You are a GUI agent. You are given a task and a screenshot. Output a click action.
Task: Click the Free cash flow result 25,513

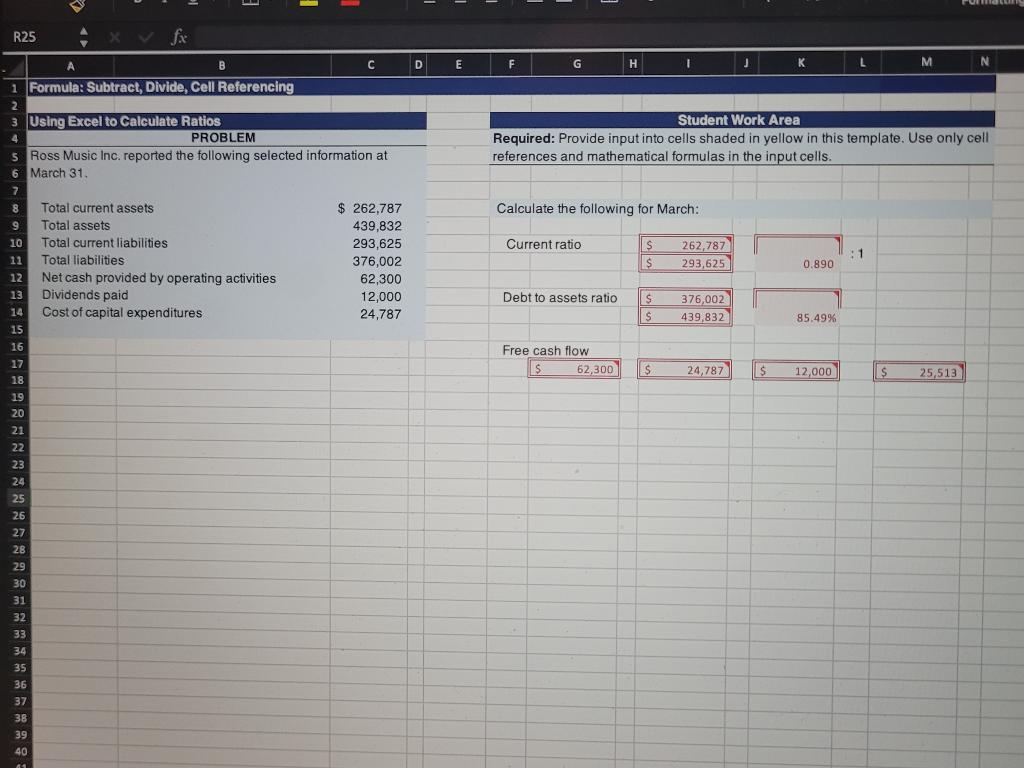pos(919,372)
